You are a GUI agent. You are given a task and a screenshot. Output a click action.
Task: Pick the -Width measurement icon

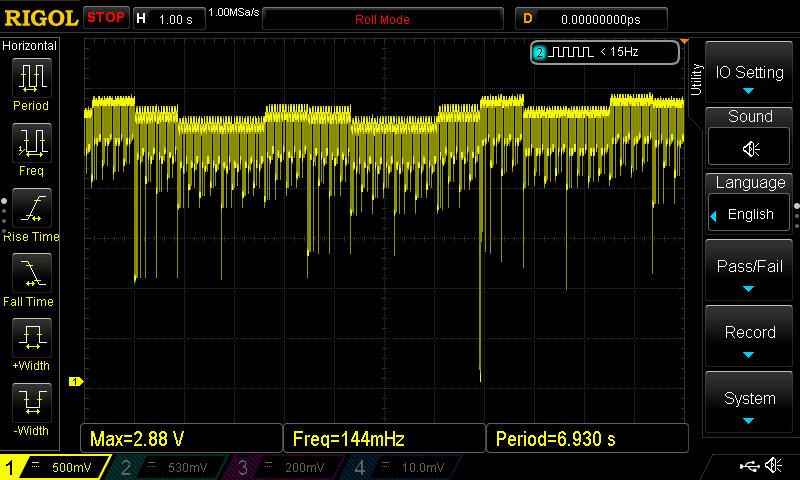[x=31, y=403]
